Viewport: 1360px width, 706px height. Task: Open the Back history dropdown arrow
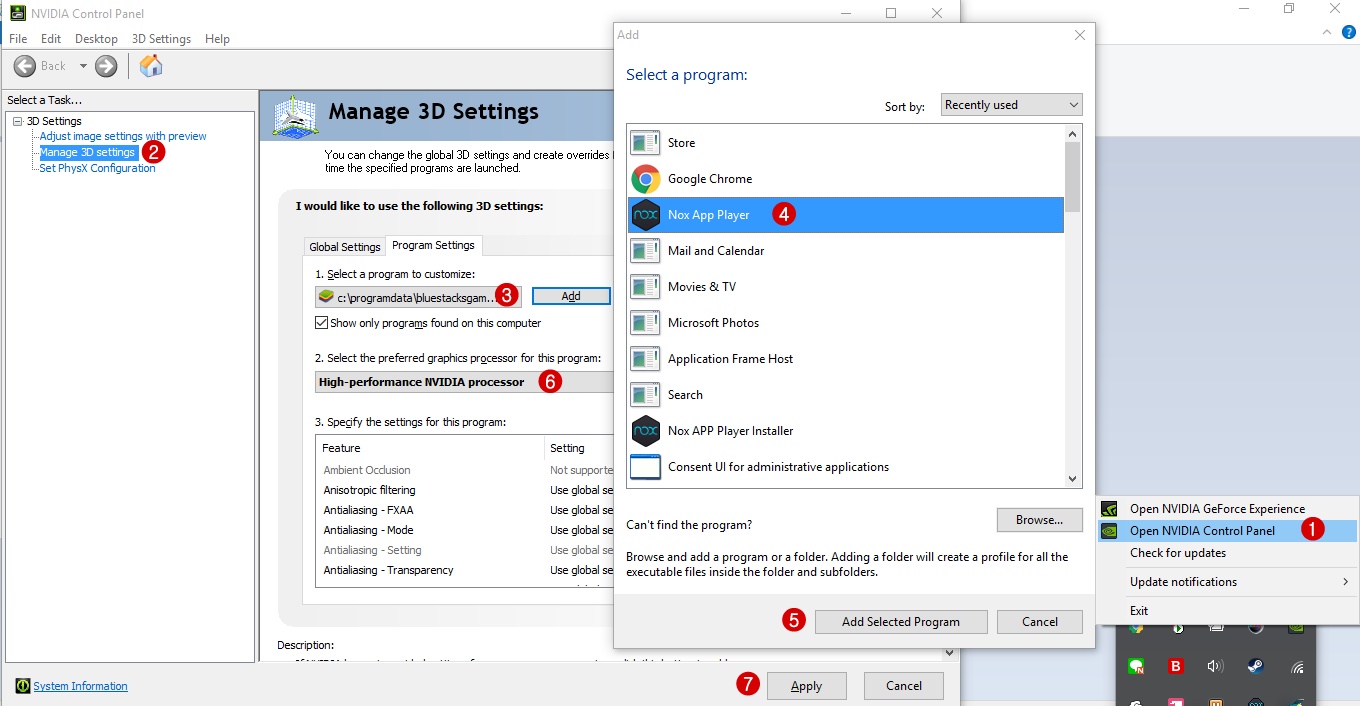(83, 66)
